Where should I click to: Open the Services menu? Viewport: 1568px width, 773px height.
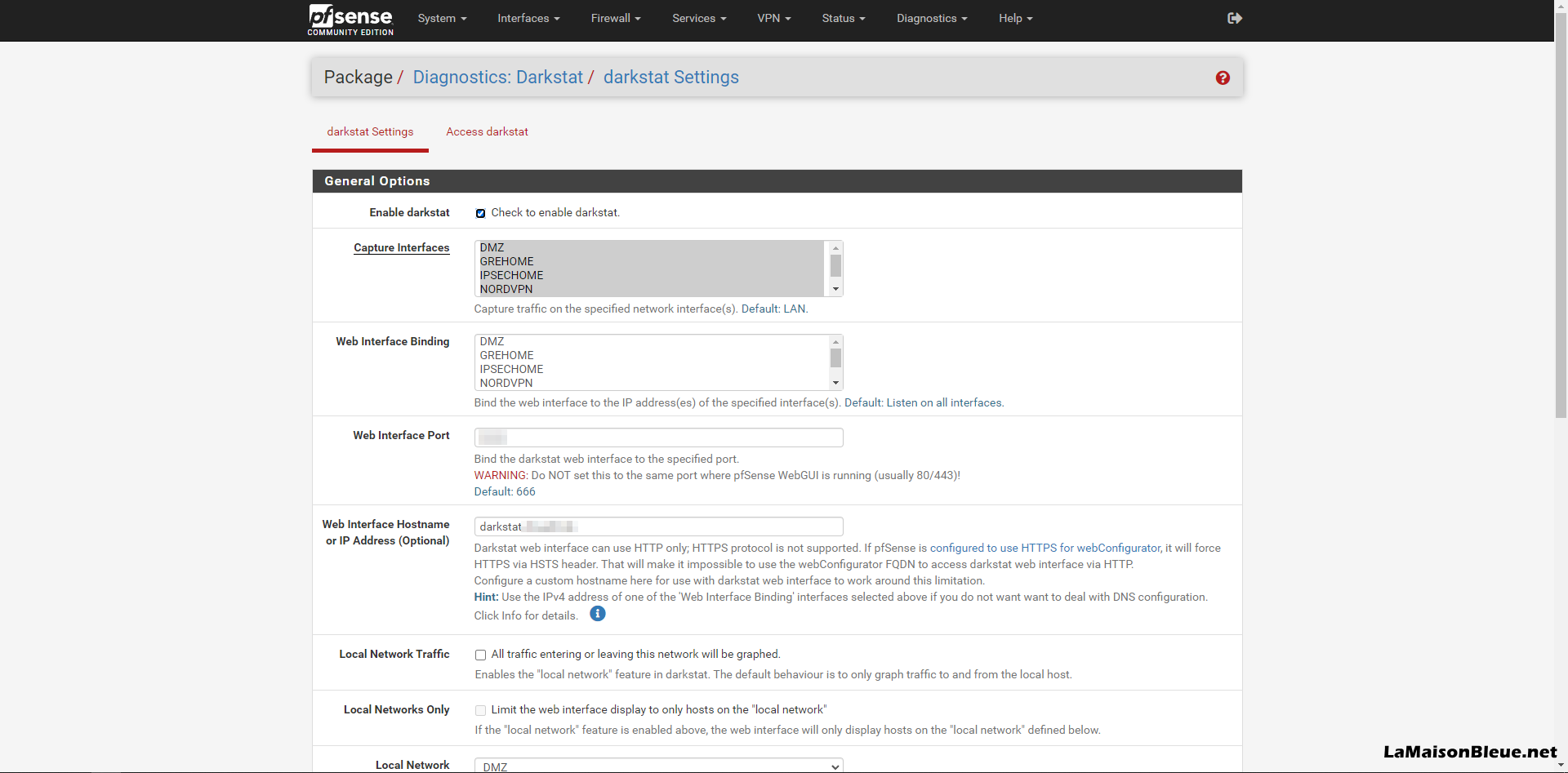699,18
